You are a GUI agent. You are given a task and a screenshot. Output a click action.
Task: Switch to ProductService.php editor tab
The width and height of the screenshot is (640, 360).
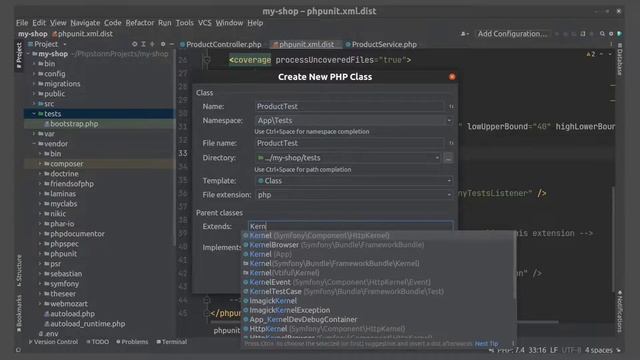(381, 44)
